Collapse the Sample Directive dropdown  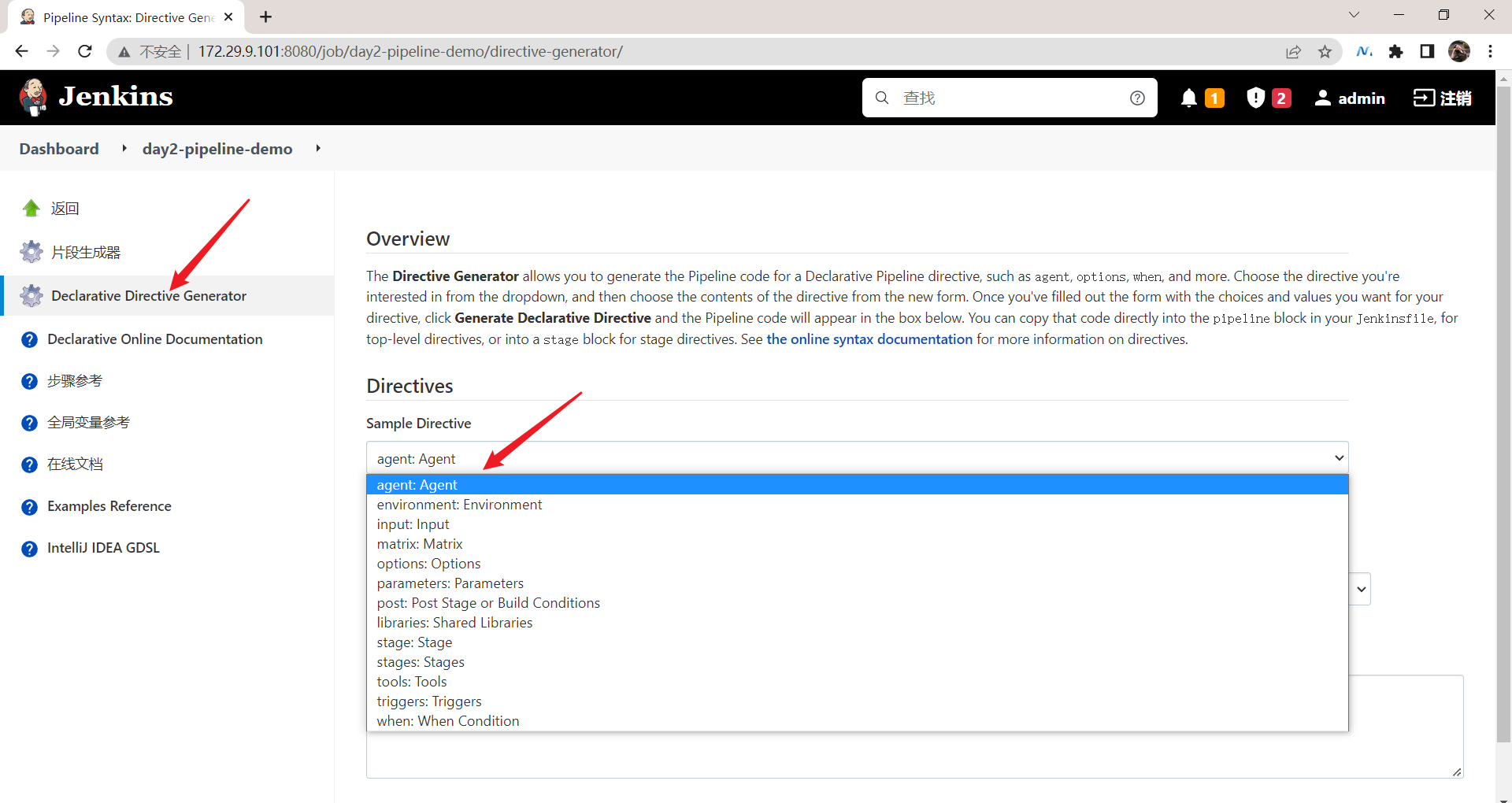click(857, 458)
